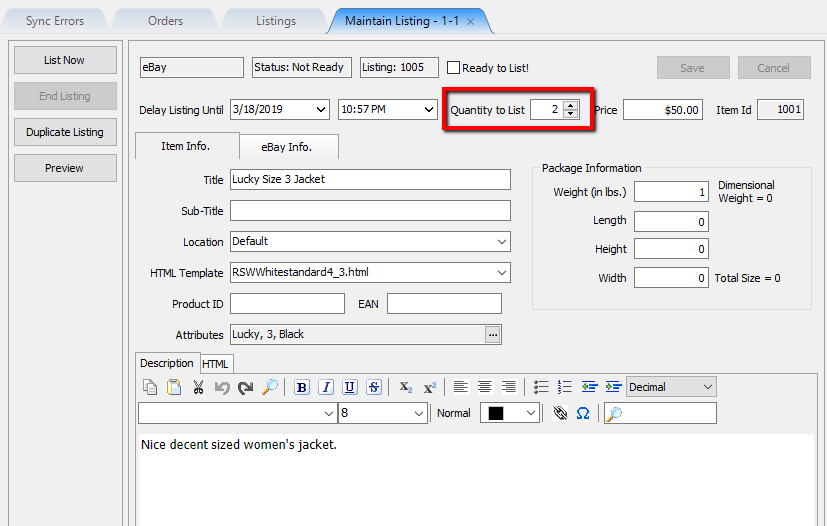Switch to the HTML description tab
Screen dimensions: 827x526
(215, 364)
